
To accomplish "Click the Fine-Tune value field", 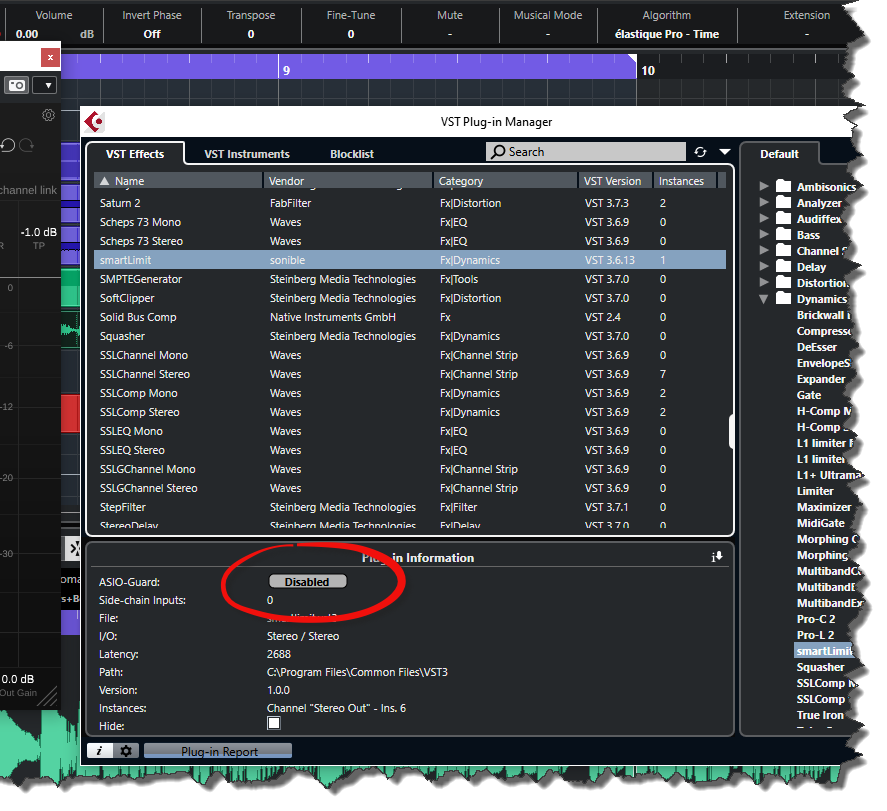I will 351,34.
